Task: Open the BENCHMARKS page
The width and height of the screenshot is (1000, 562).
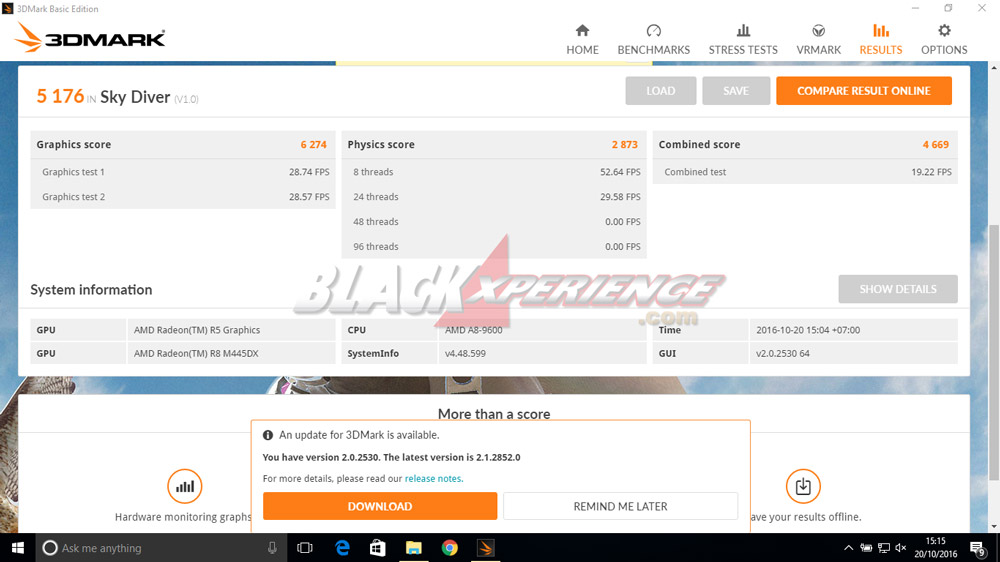Action: pyautogui.click(x=653, y=40)
